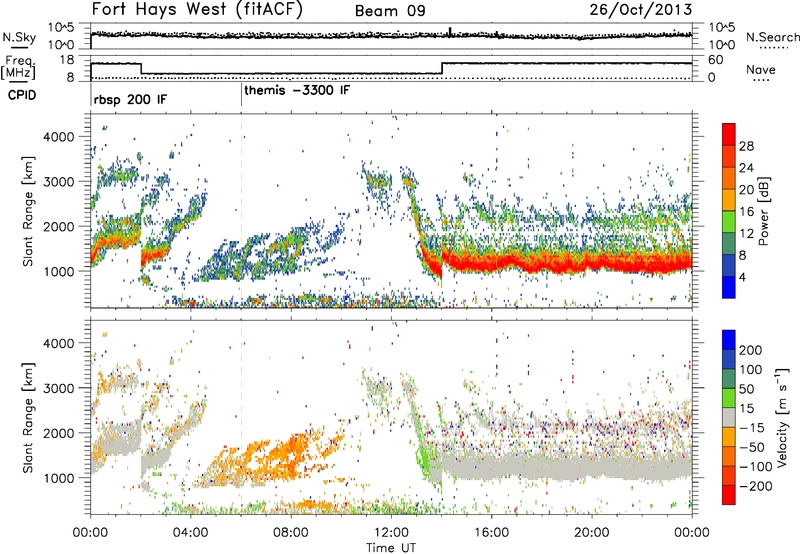Click the 'Slant Range [km]' label of the power panel
Image resolution: width=800 pixels, height=554 pixels.
[28, 212]
